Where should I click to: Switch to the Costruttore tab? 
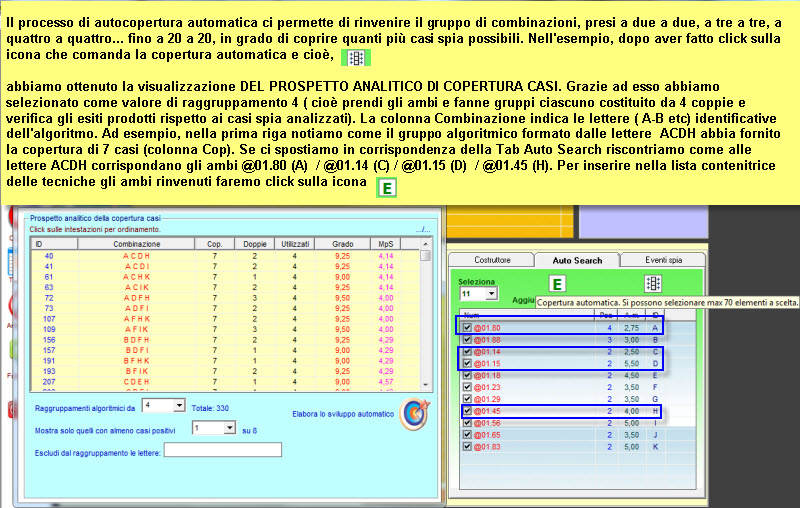click(492, 260)
